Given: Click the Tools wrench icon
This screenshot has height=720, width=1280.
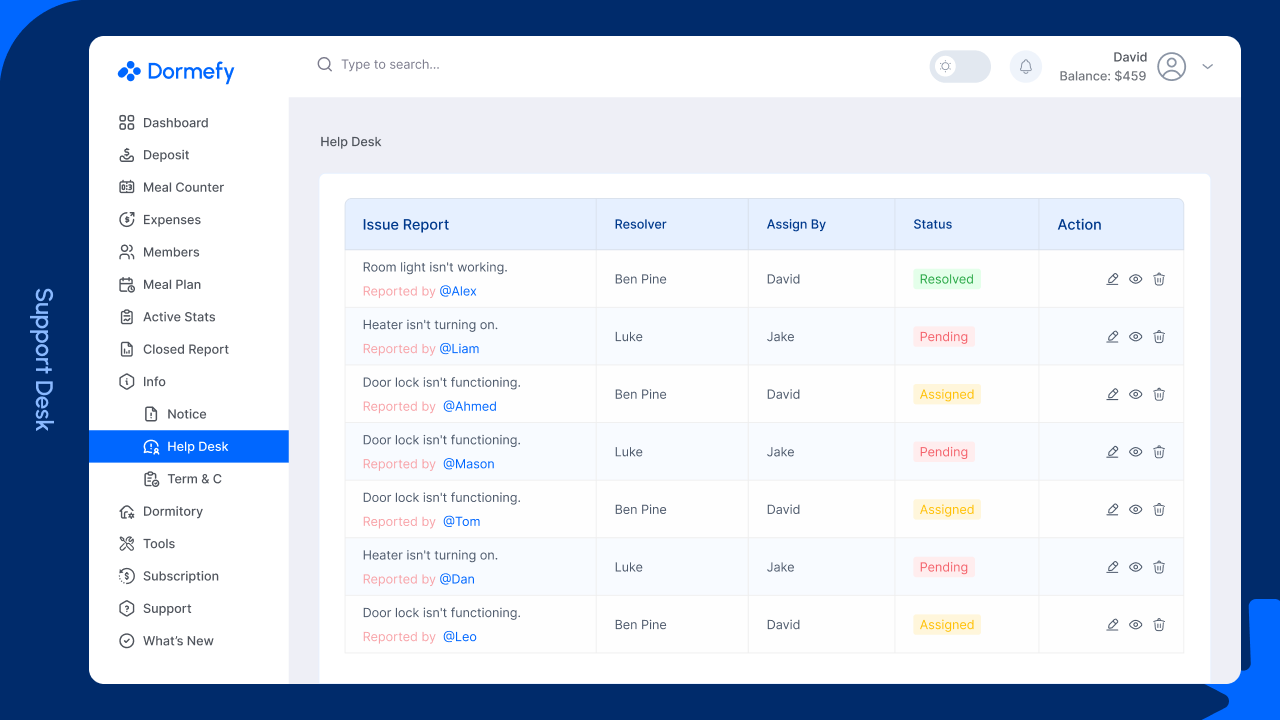Looking at the screenshot, I should pyautogui.click(x=126, y=544).
